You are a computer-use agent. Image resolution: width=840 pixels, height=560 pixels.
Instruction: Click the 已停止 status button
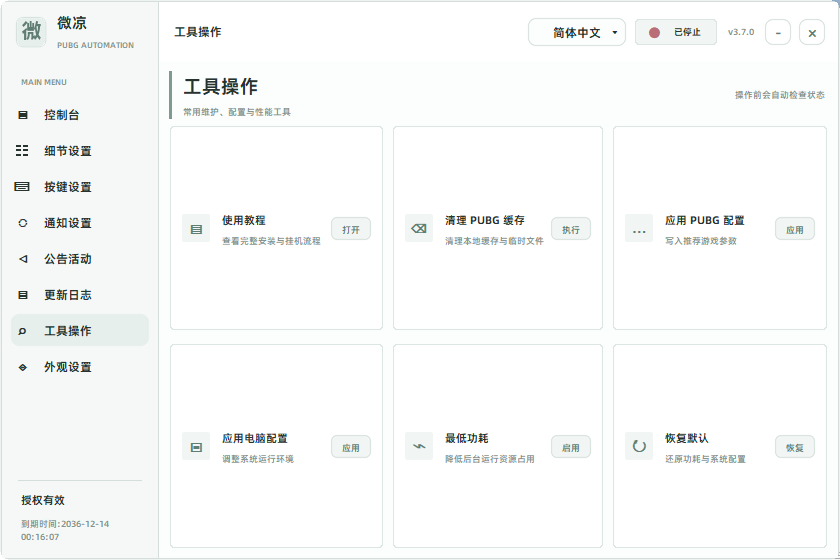[676, 33]
